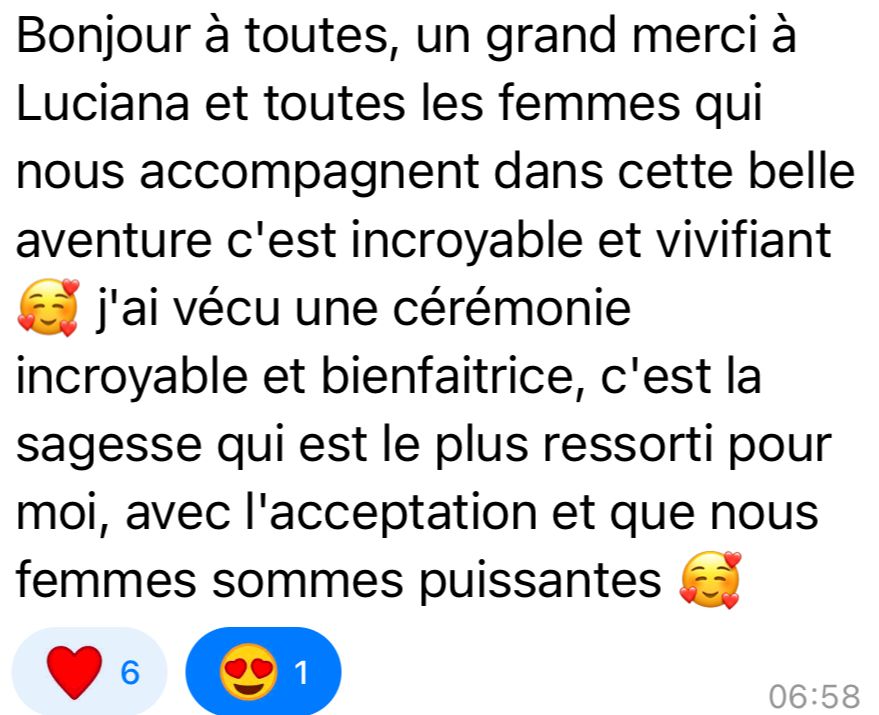Image resolution: width=879 pixels, height=715 pixels.
Task: Click the word "puissantes" in the message
Action: point(540,581)
